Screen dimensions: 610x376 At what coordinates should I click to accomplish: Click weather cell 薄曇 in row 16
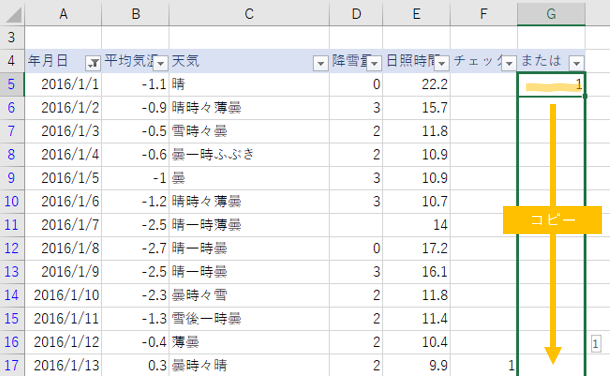click(x=249, y=342)
